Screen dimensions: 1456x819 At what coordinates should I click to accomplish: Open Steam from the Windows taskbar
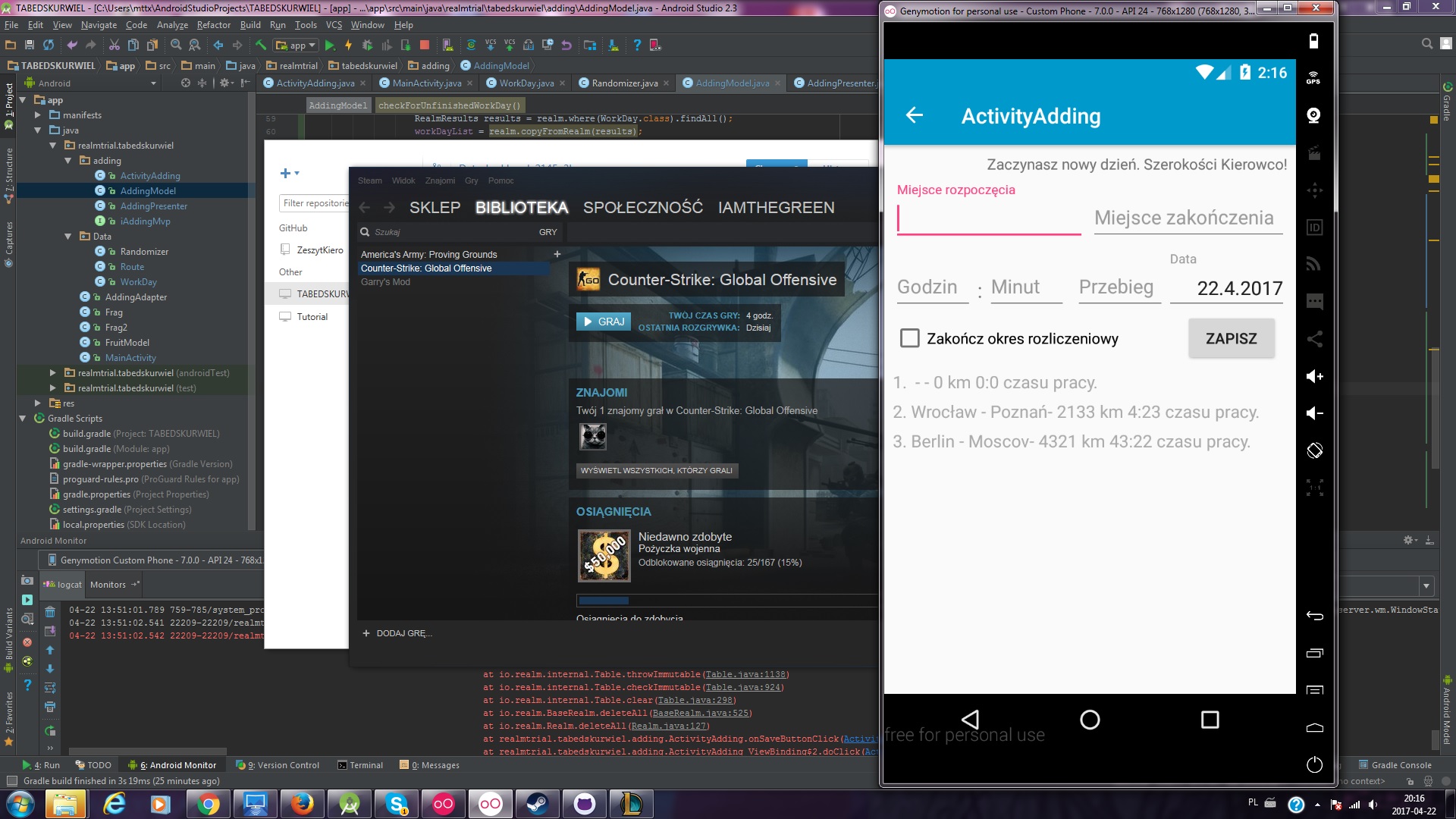[538, 804]
